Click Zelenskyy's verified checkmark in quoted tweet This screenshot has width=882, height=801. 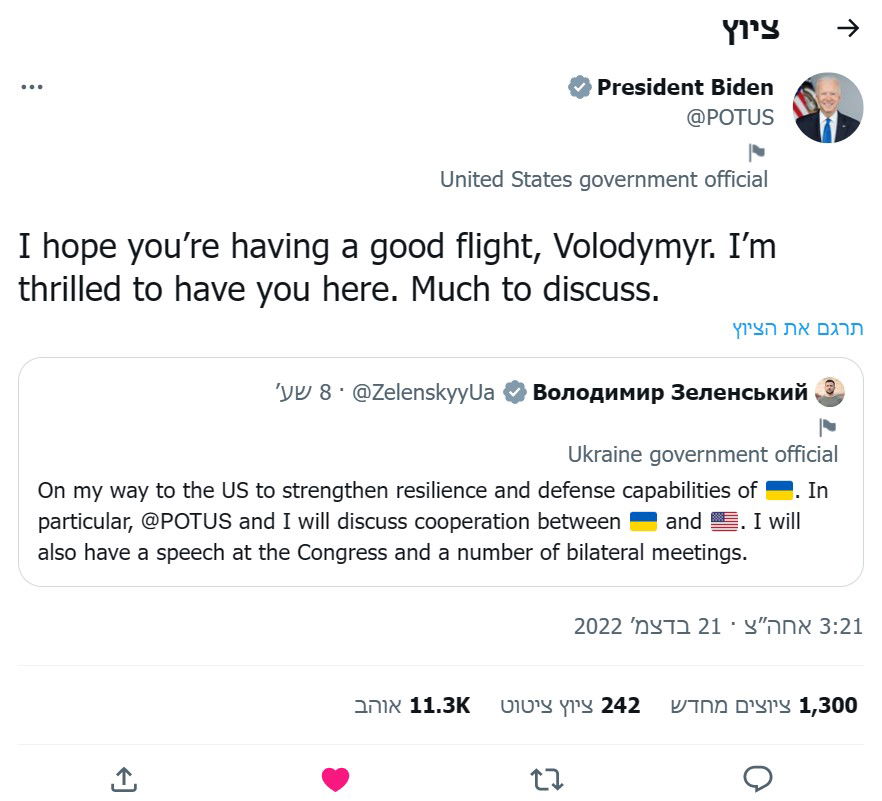point(517,392)
